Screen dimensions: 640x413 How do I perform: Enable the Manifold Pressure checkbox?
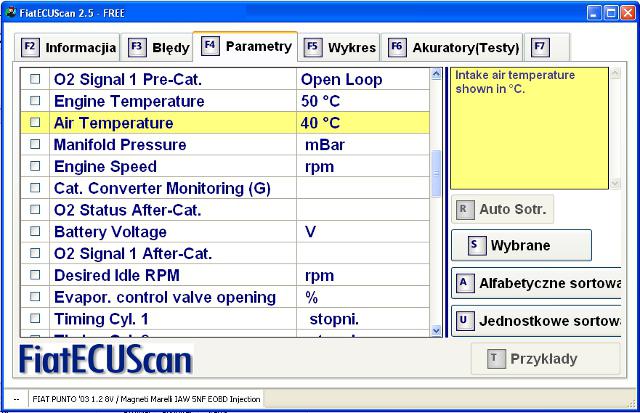(35, 144)
